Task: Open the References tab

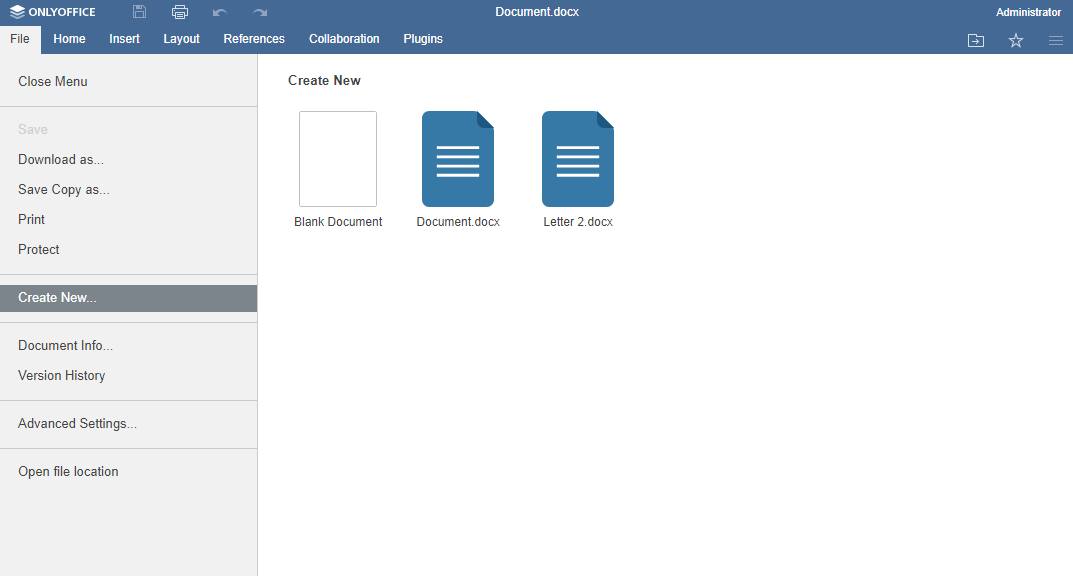Action: coord(254,39)
